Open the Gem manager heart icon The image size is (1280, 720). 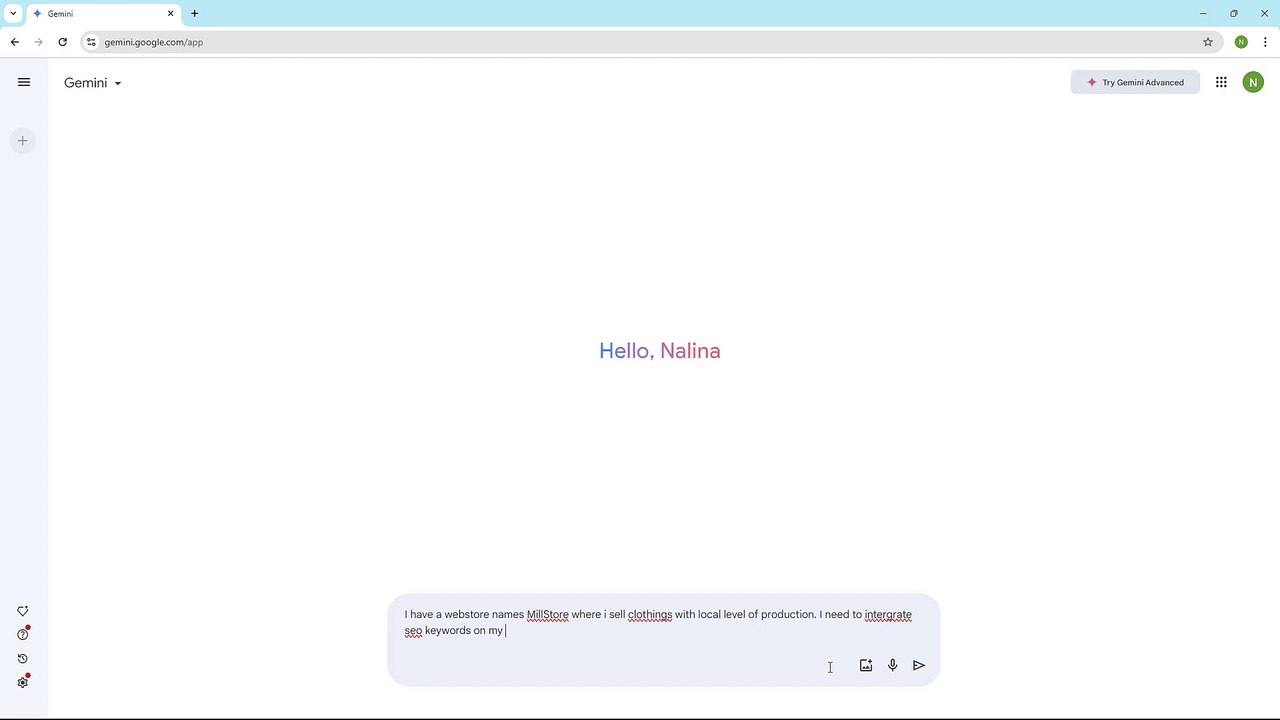(23, 611)
